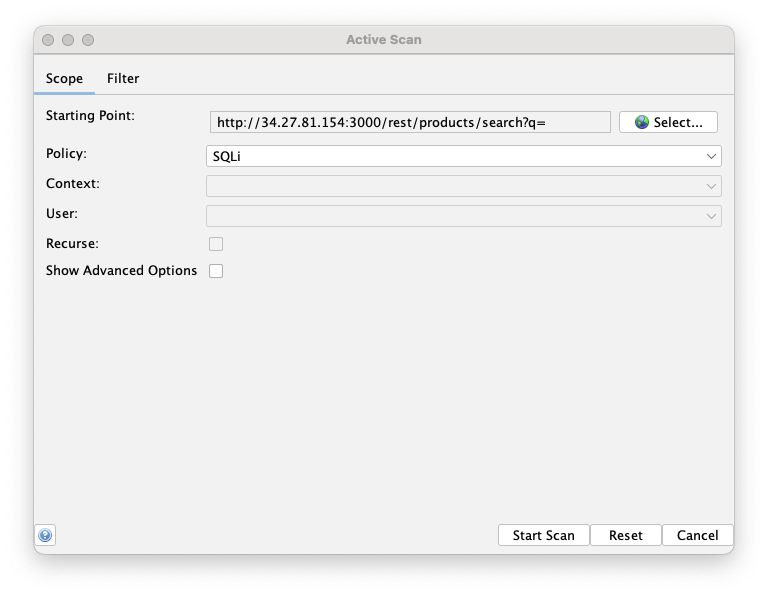Click the globe Select... button
The width and height of the screenshot is (768, 596).
[668, 122]
